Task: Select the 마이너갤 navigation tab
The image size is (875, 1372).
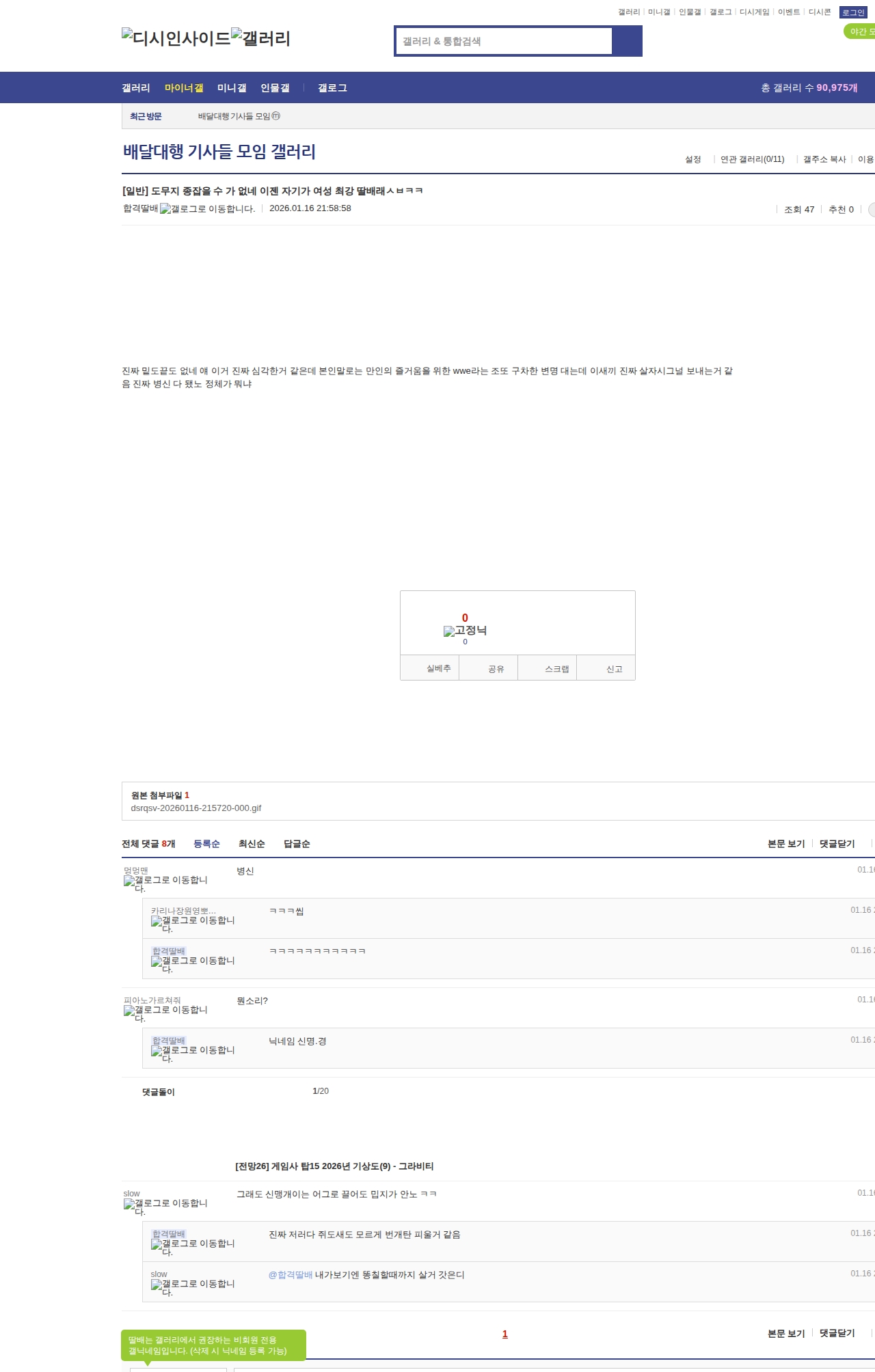Action: pyautogui.click(x=184, y=88)
